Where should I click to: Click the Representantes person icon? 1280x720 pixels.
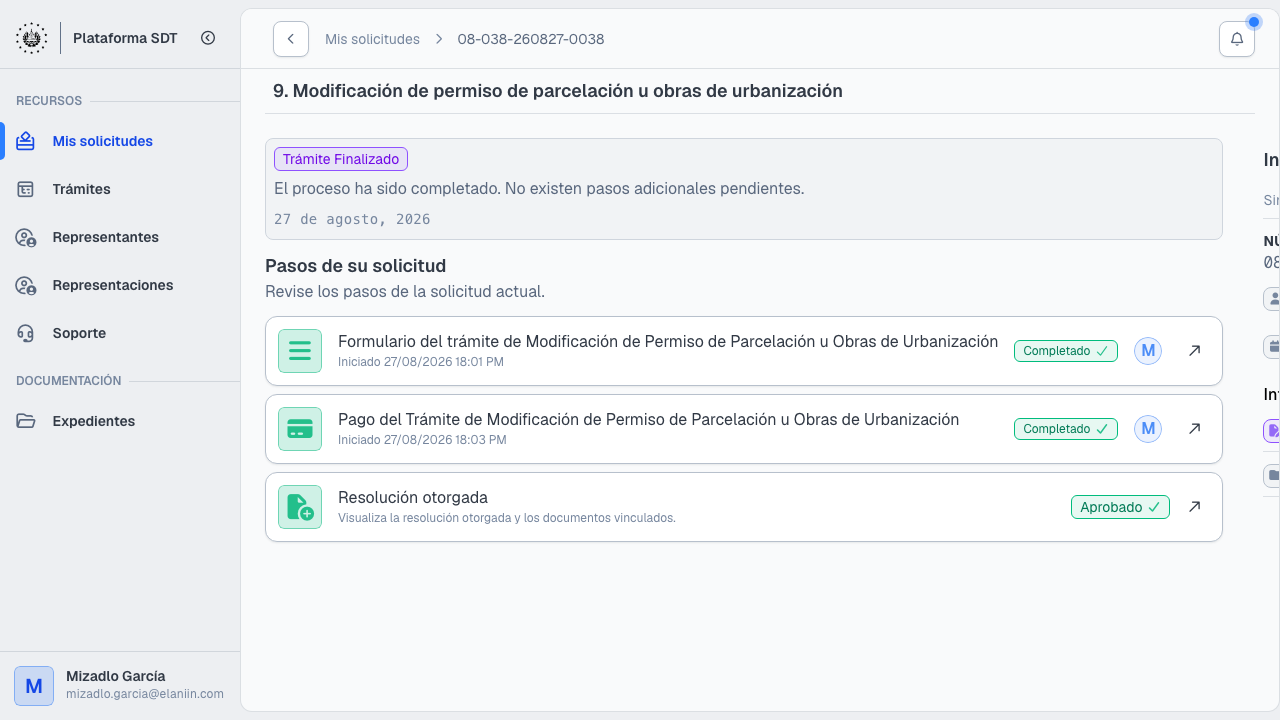(26, 237)
